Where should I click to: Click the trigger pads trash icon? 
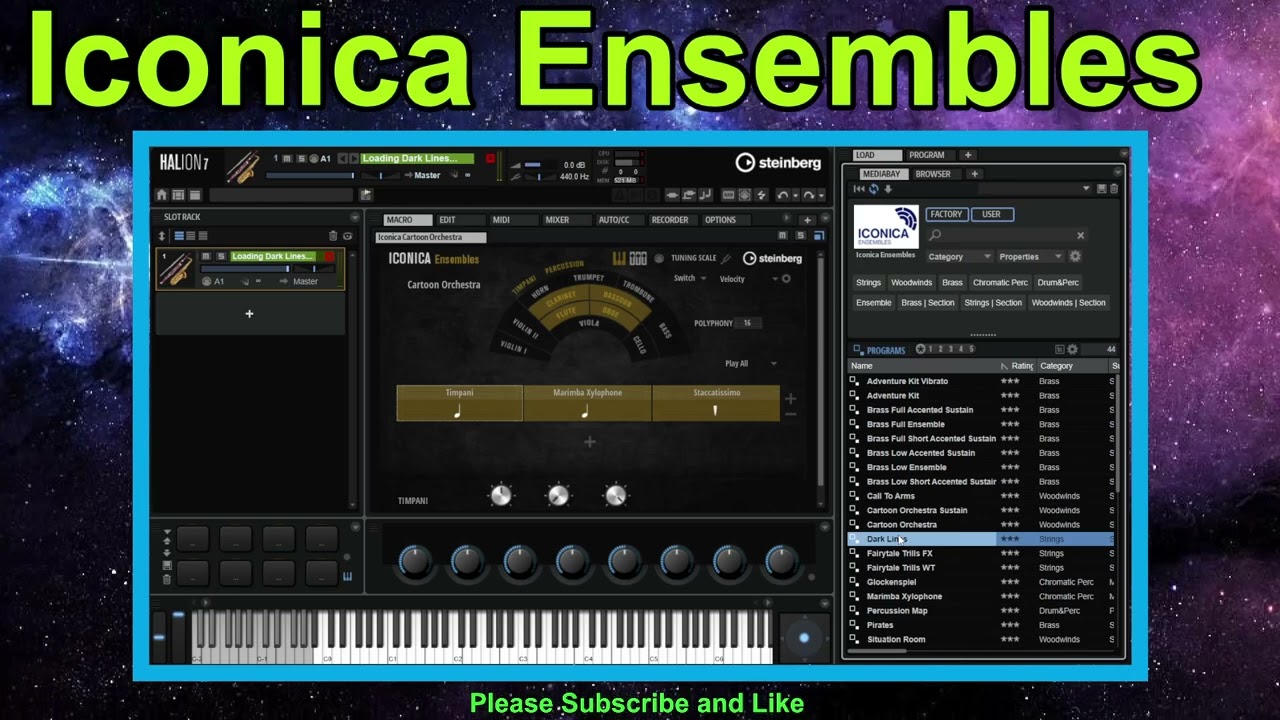tap(167, 579)
